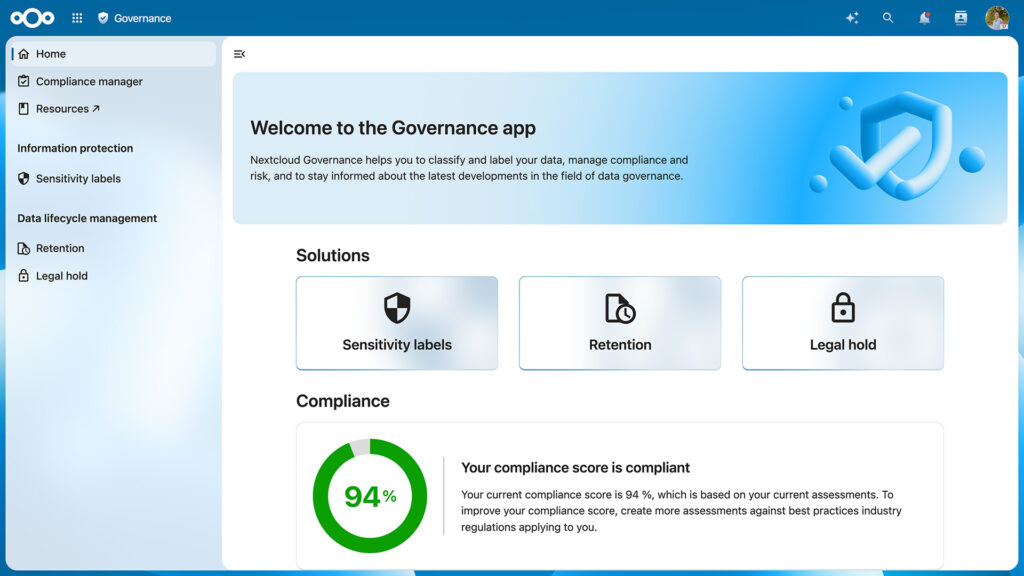Image resolution: width=1024 pixels, height=576 pixels.
Task: Open the Retention solution card
Action: tap(620, 323)
